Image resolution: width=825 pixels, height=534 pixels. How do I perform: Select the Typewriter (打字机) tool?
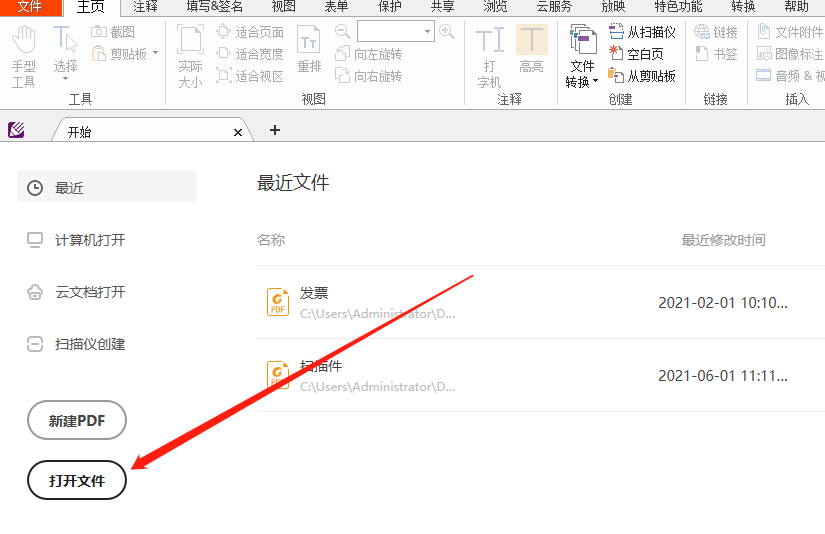(489, 57)
